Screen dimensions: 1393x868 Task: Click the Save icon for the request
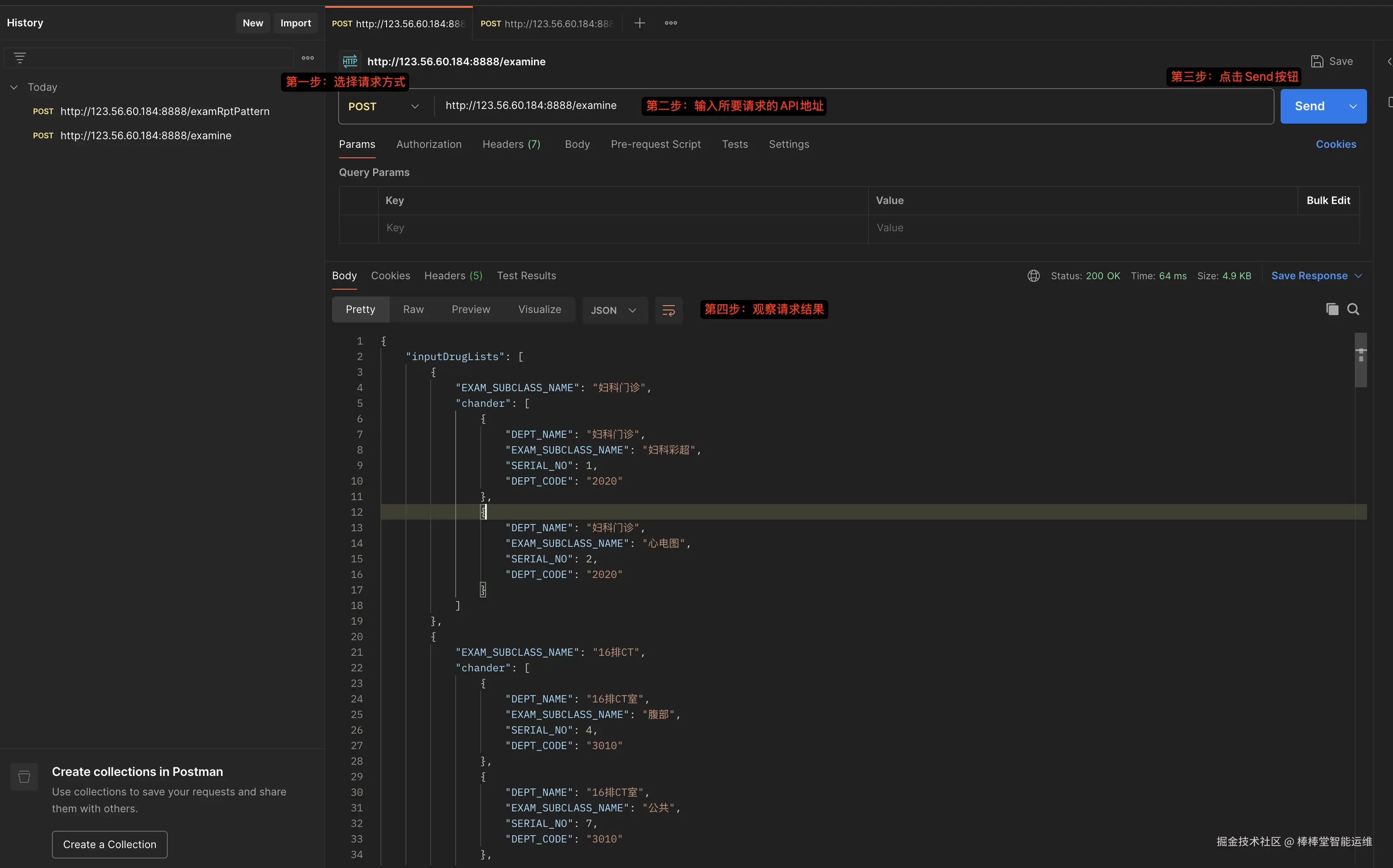click(1316, 61)
